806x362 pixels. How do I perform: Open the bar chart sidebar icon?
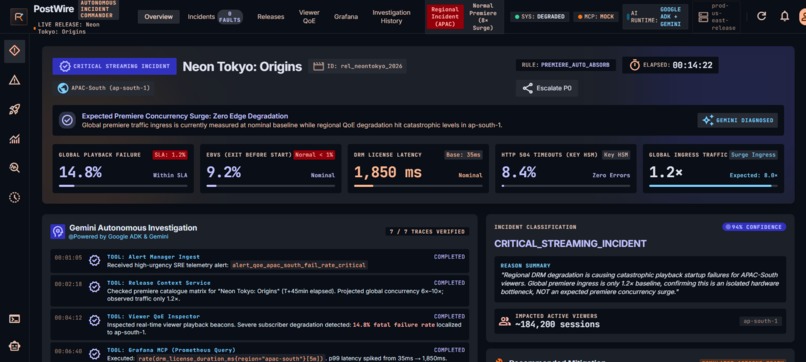click(14, 138)
